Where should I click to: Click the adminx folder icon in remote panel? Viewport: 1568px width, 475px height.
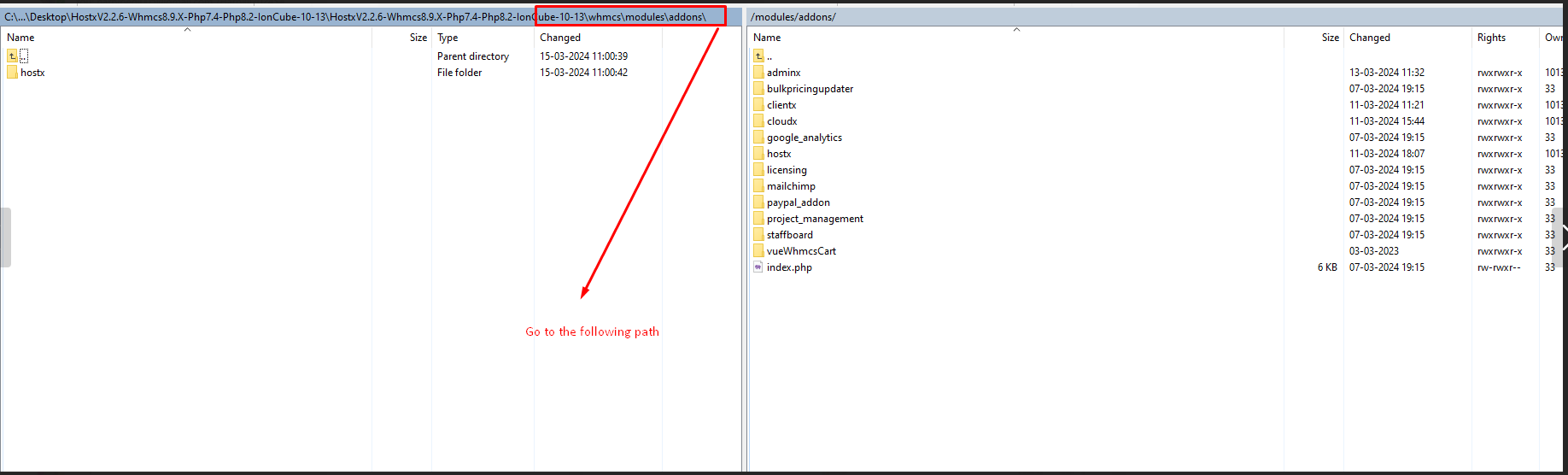(x=758, y=73)
